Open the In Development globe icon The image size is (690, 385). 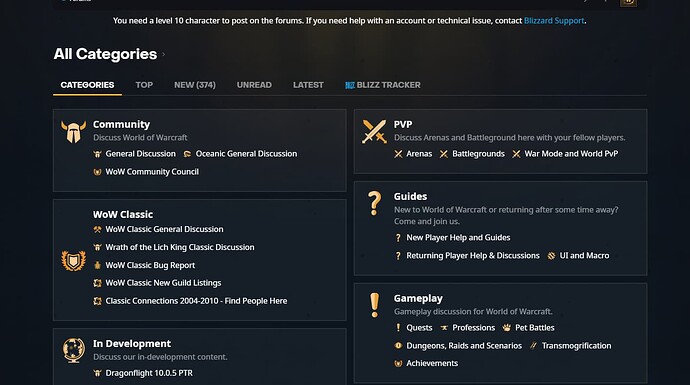[73, 350]
